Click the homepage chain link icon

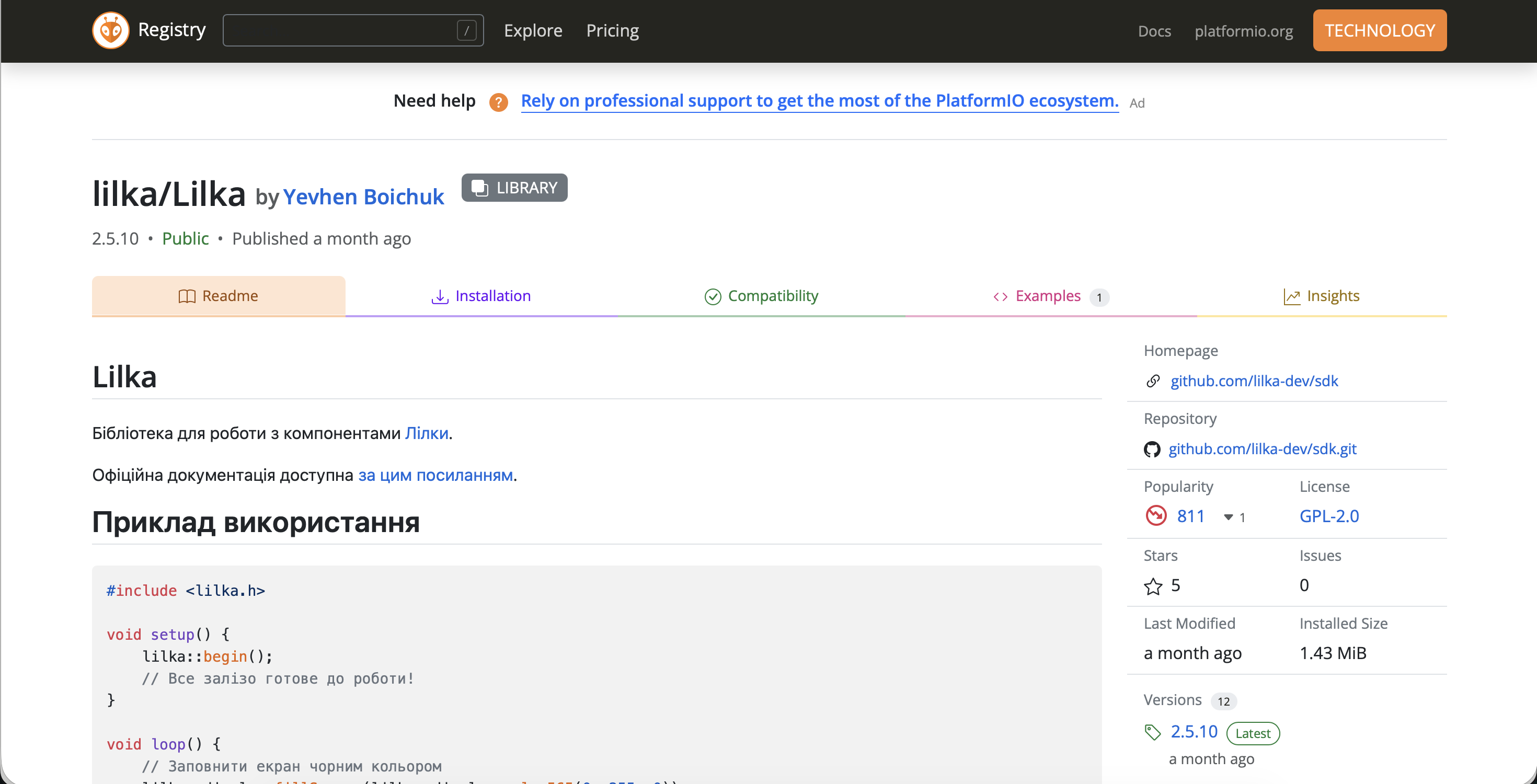point(1153,381)
